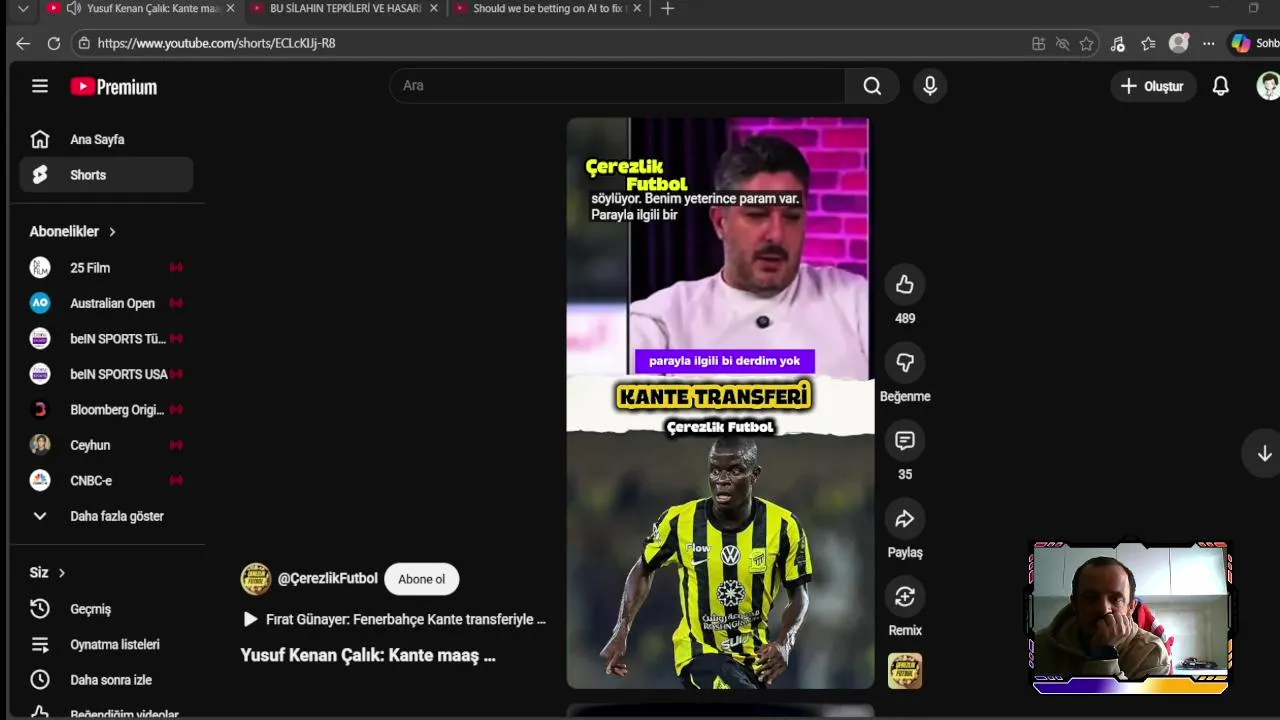Open the browser favorites list

(x=1148, y=44)
